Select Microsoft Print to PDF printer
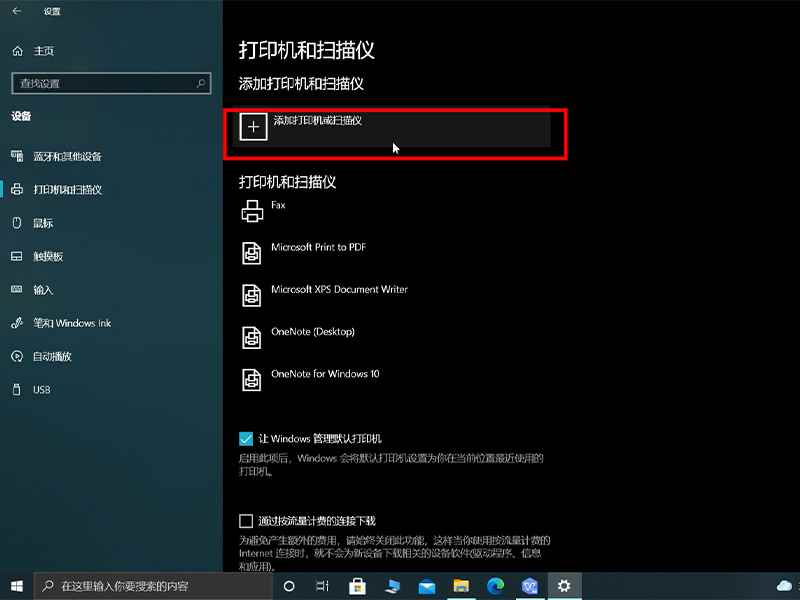Image resolution: width=800 pixels, height=600 pixels. pos(319,248)
